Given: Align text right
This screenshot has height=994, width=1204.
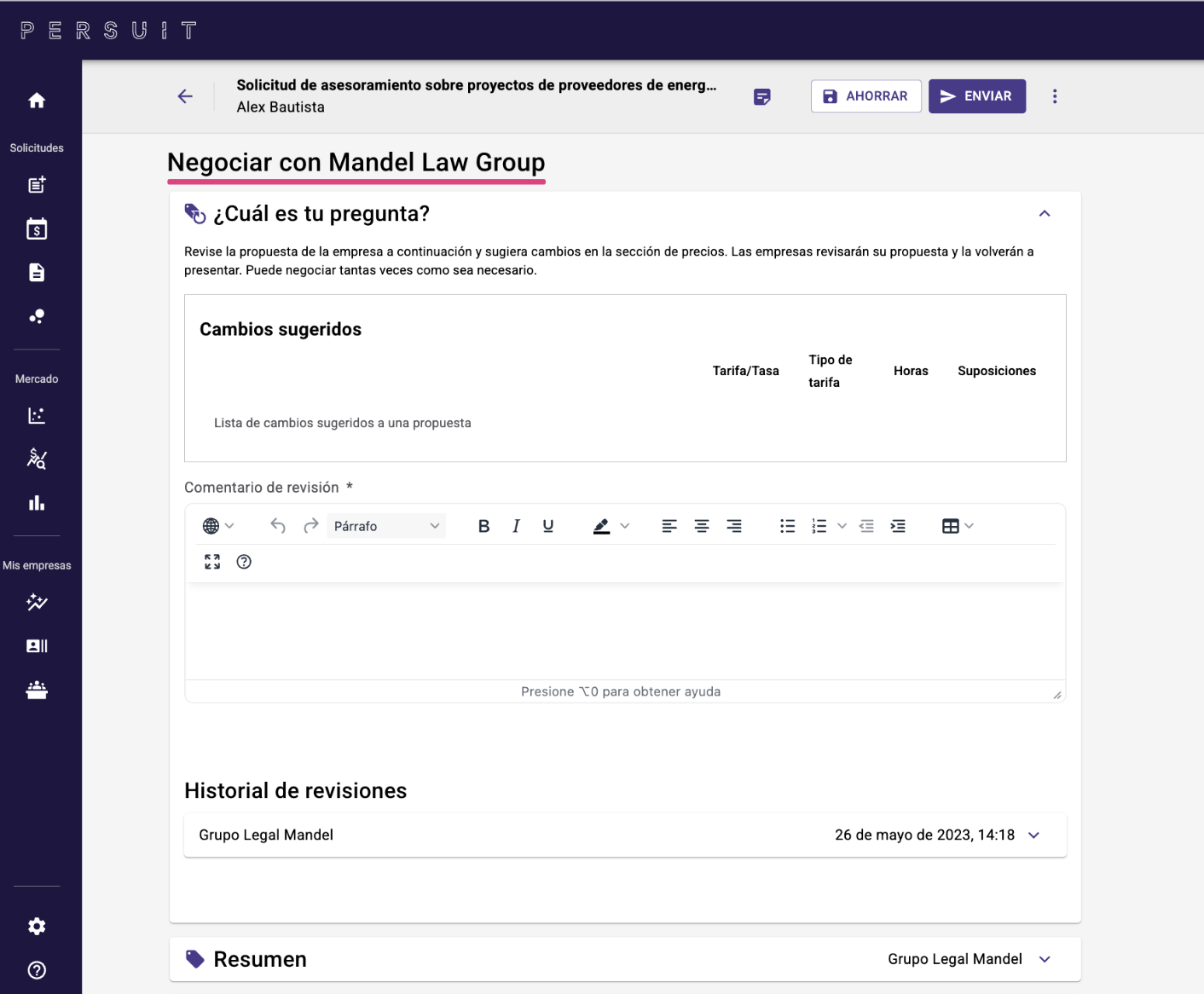Looking at the screenshot, I should 734,526.
